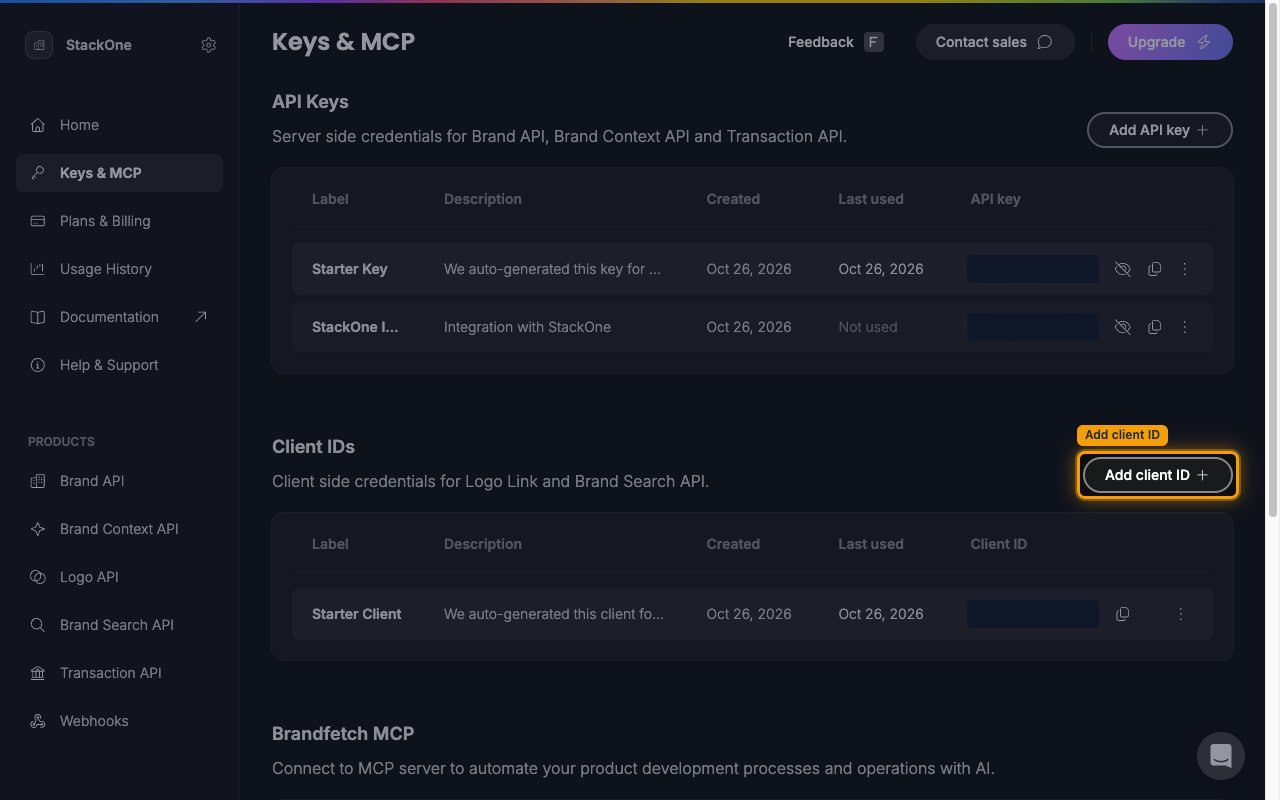Copy the StackOne integration API key
1280x800 pixels.
click(x=1154, y=327)
